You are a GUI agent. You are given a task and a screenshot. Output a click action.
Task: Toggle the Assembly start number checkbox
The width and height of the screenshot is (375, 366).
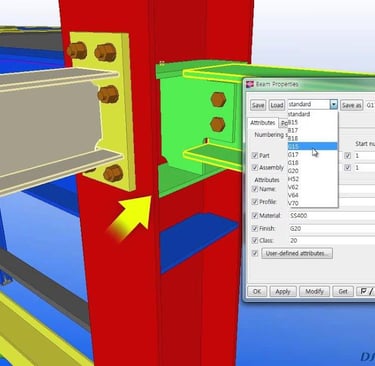coord(347,167)
